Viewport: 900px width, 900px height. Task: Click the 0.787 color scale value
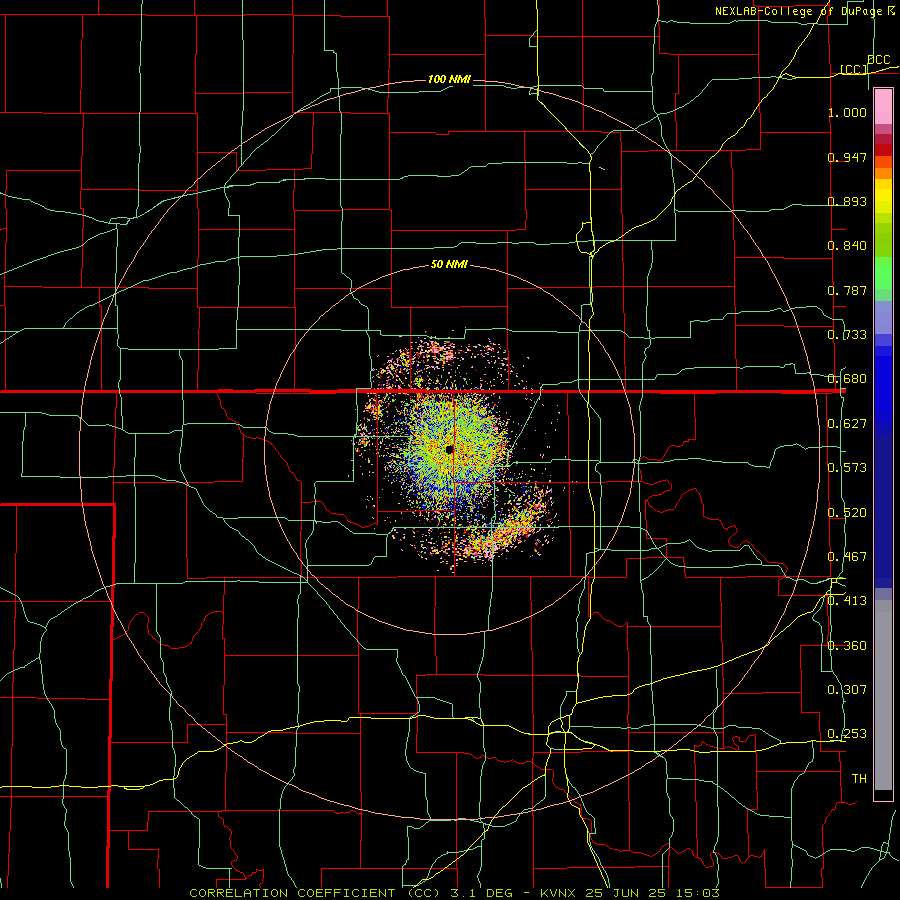tap(847, 290)
